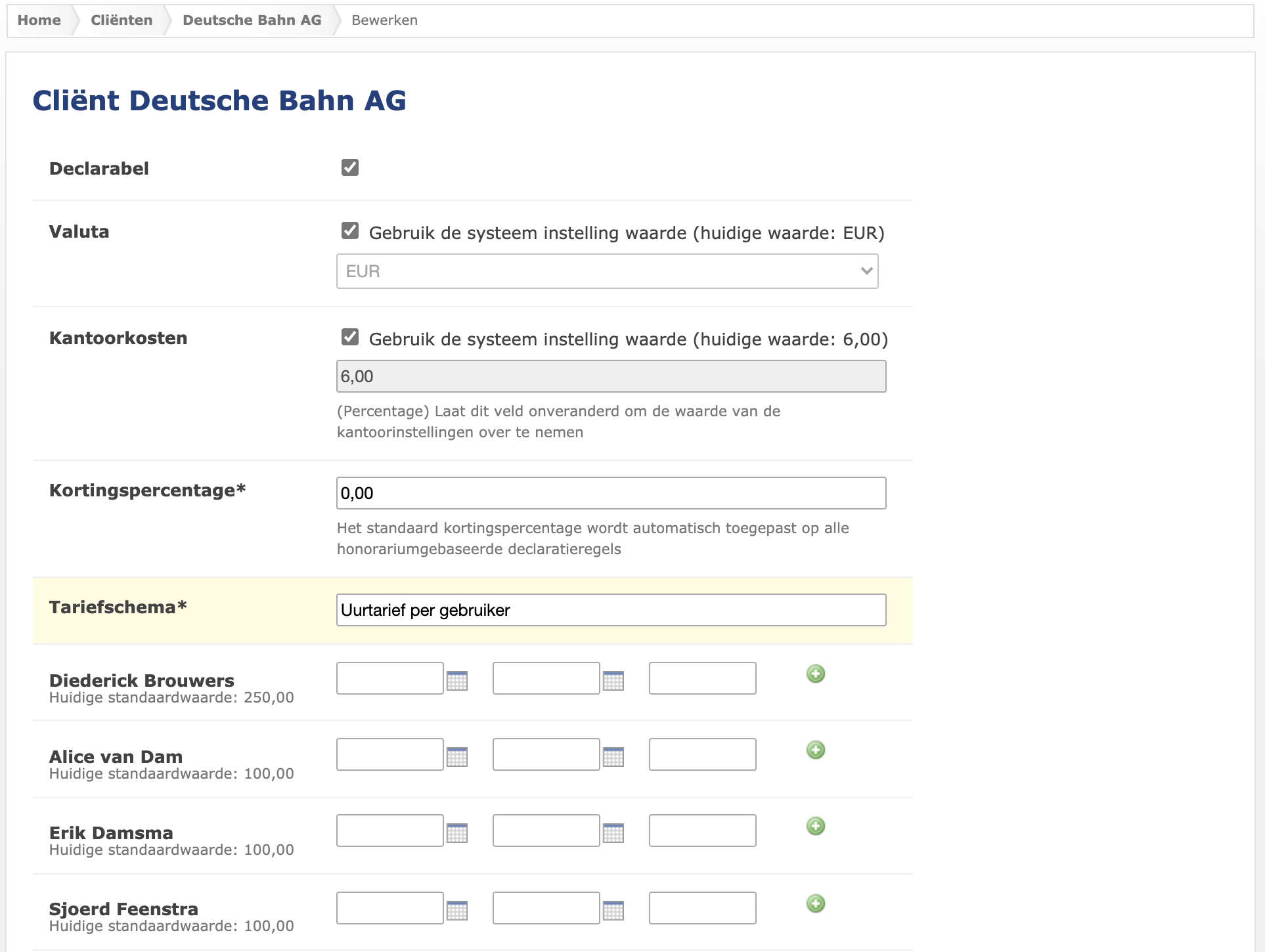Click Erik Damsma rate amount field

tap(703, 831)
